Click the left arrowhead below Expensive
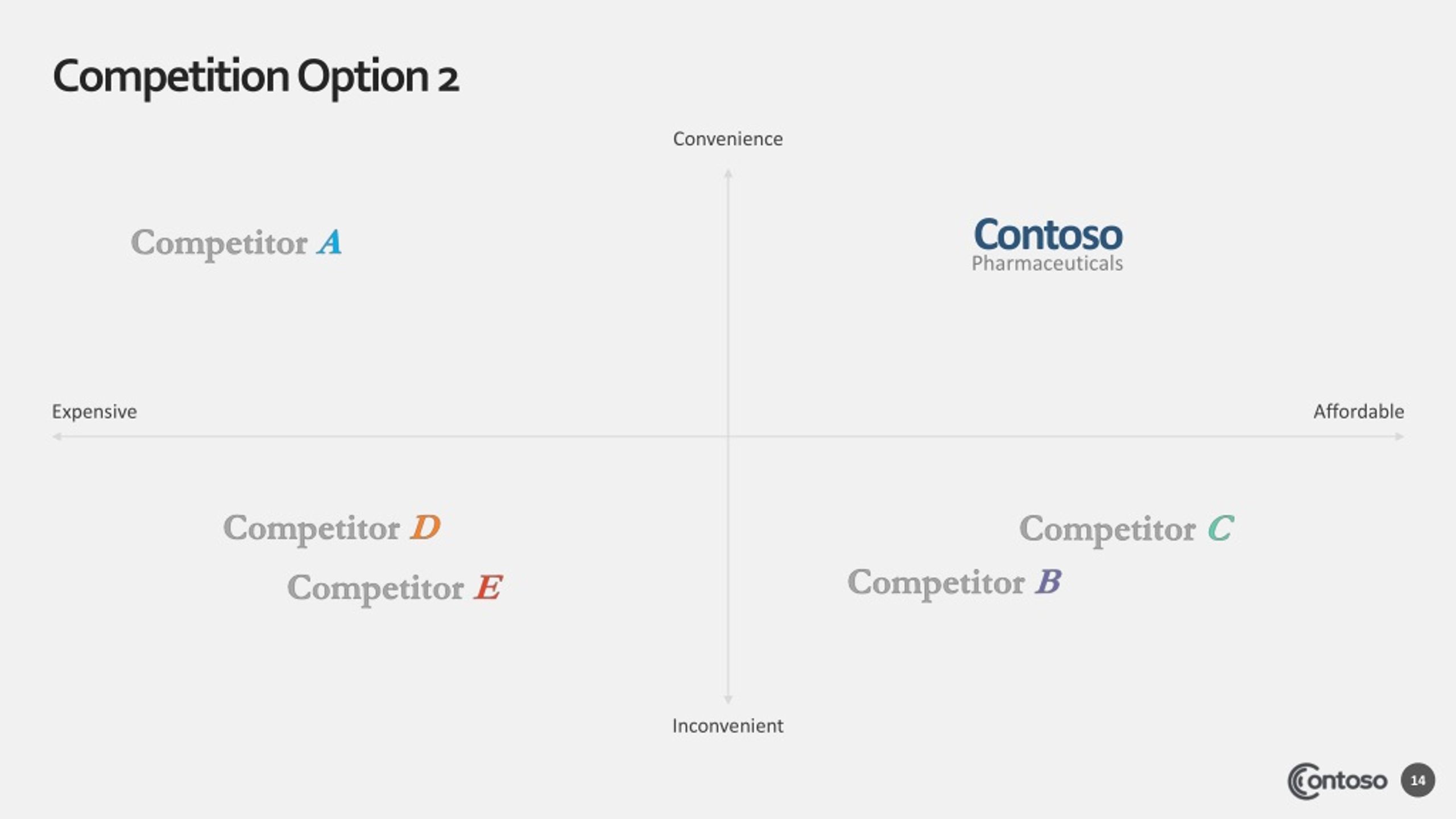This screenshot has height=819, width=1456. point(57,436)
